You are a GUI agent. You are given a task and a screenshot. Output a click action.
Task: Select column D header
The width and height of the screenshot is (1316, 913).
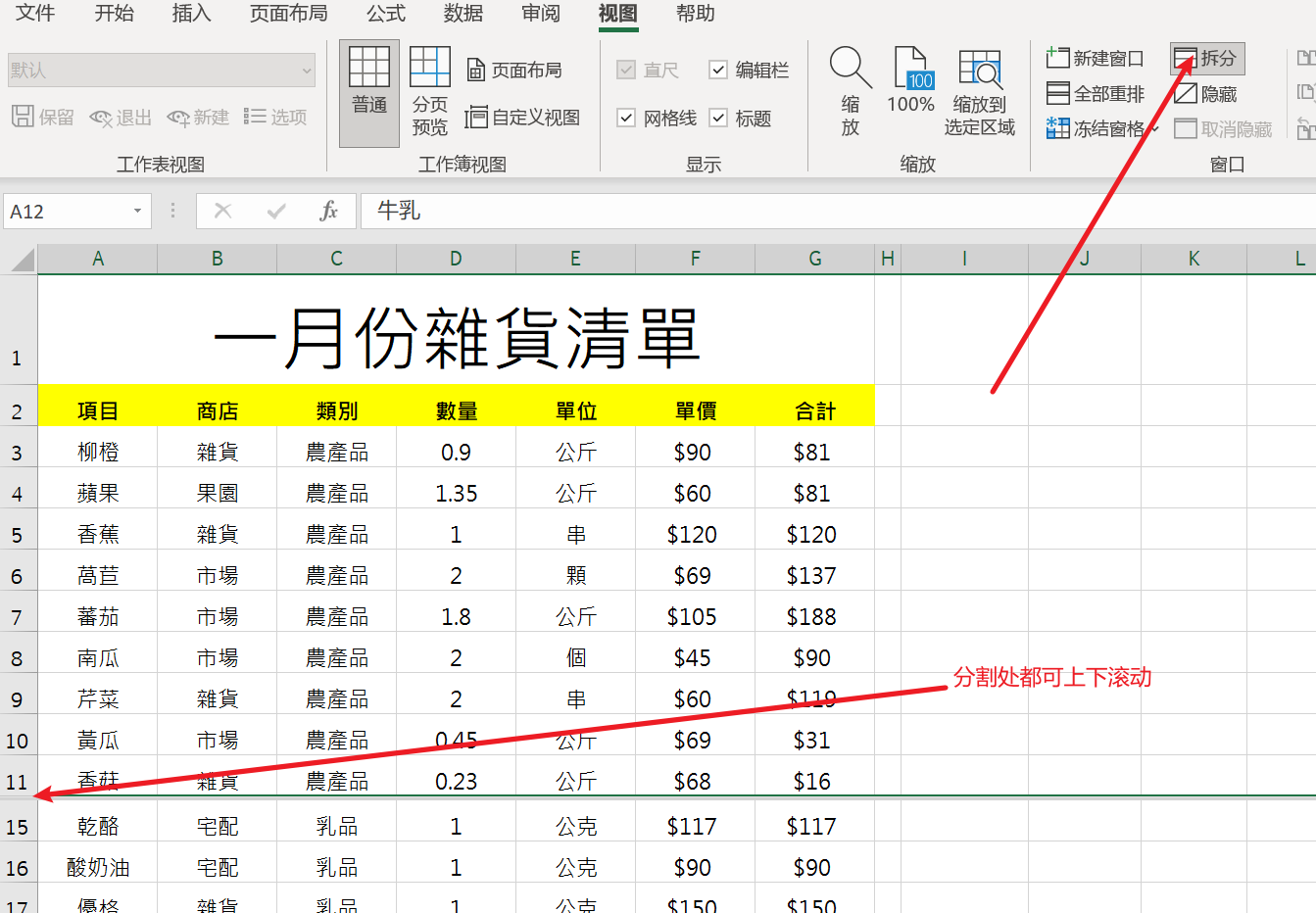pos(456,259)
